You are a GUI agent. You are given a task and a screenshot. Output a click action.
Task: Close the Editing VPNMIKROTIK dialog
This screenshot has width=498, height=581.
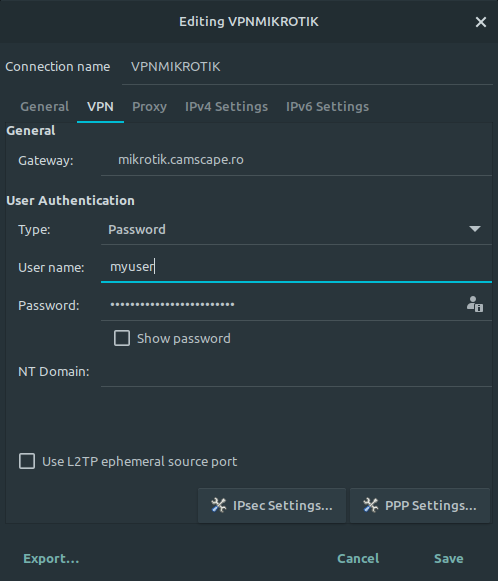click(x=481, y=22)
